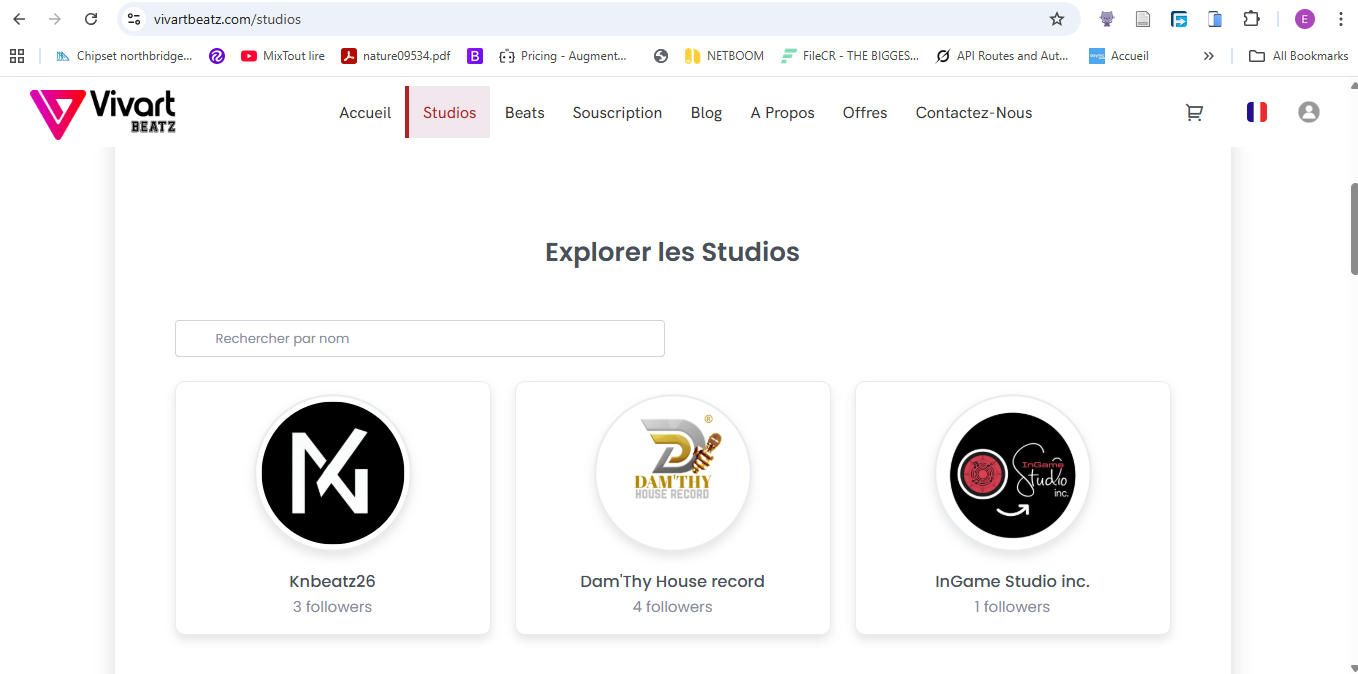Select the Knbeatz26 studio logo
This screenshot has width=1358, height=674.
pos(333,473)
